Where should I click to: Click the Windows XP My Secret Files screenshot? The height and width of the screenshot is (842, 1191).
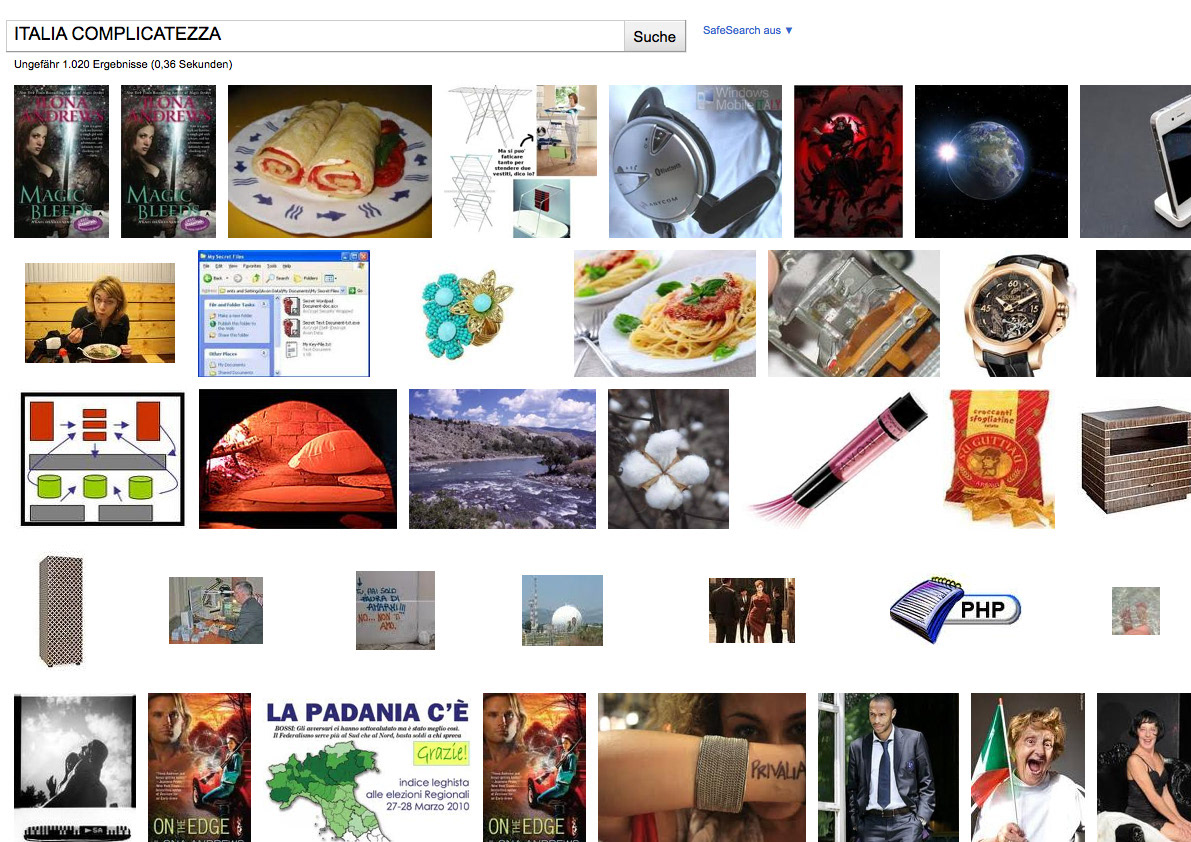(284, 314)
